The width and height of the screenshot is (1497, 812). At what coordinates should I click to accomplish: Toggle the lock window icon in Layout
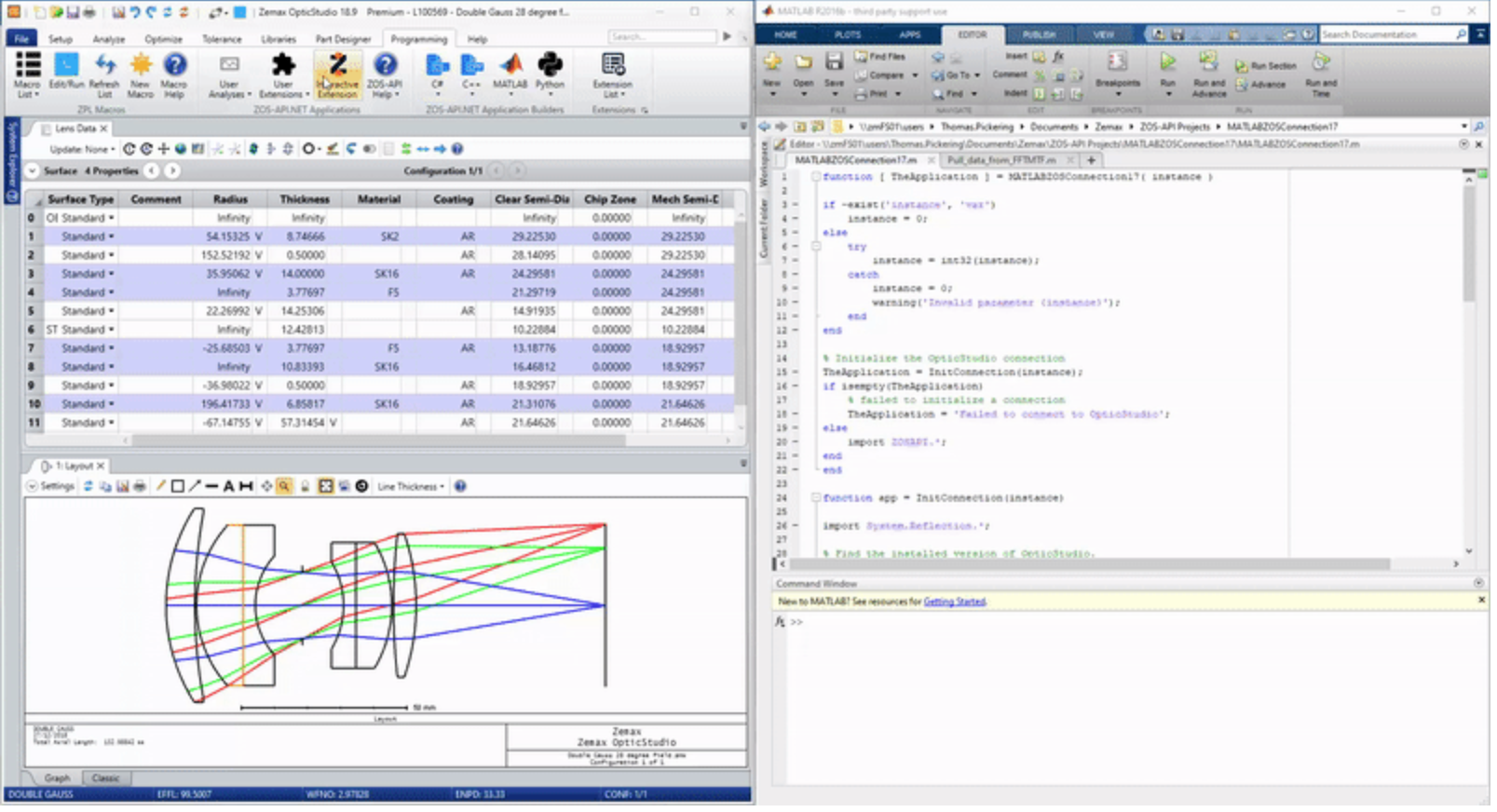(305, 486)
